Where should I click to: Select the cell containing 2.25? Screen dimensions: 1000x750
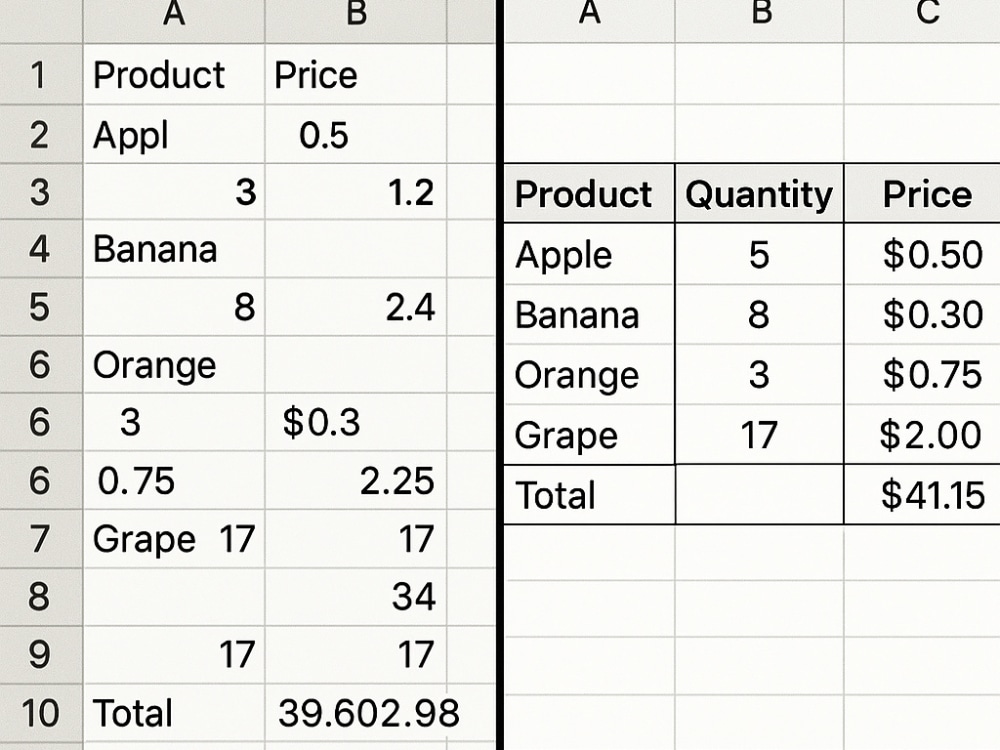[355, 480]
